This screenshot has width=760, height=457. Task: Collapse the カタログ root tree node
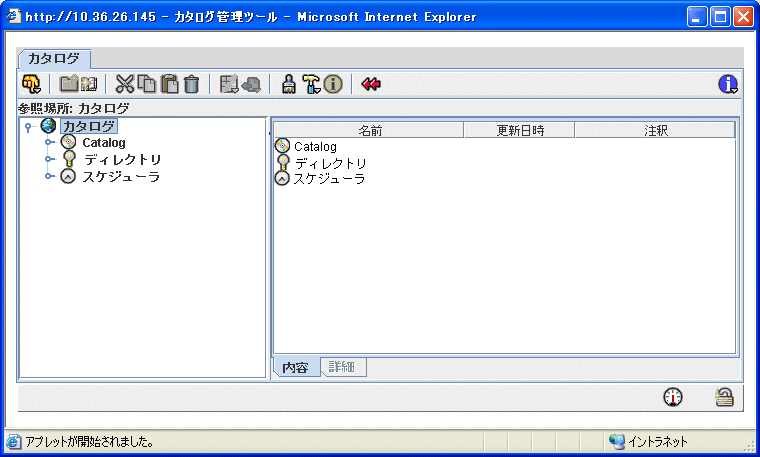click(x=29, y=127)
